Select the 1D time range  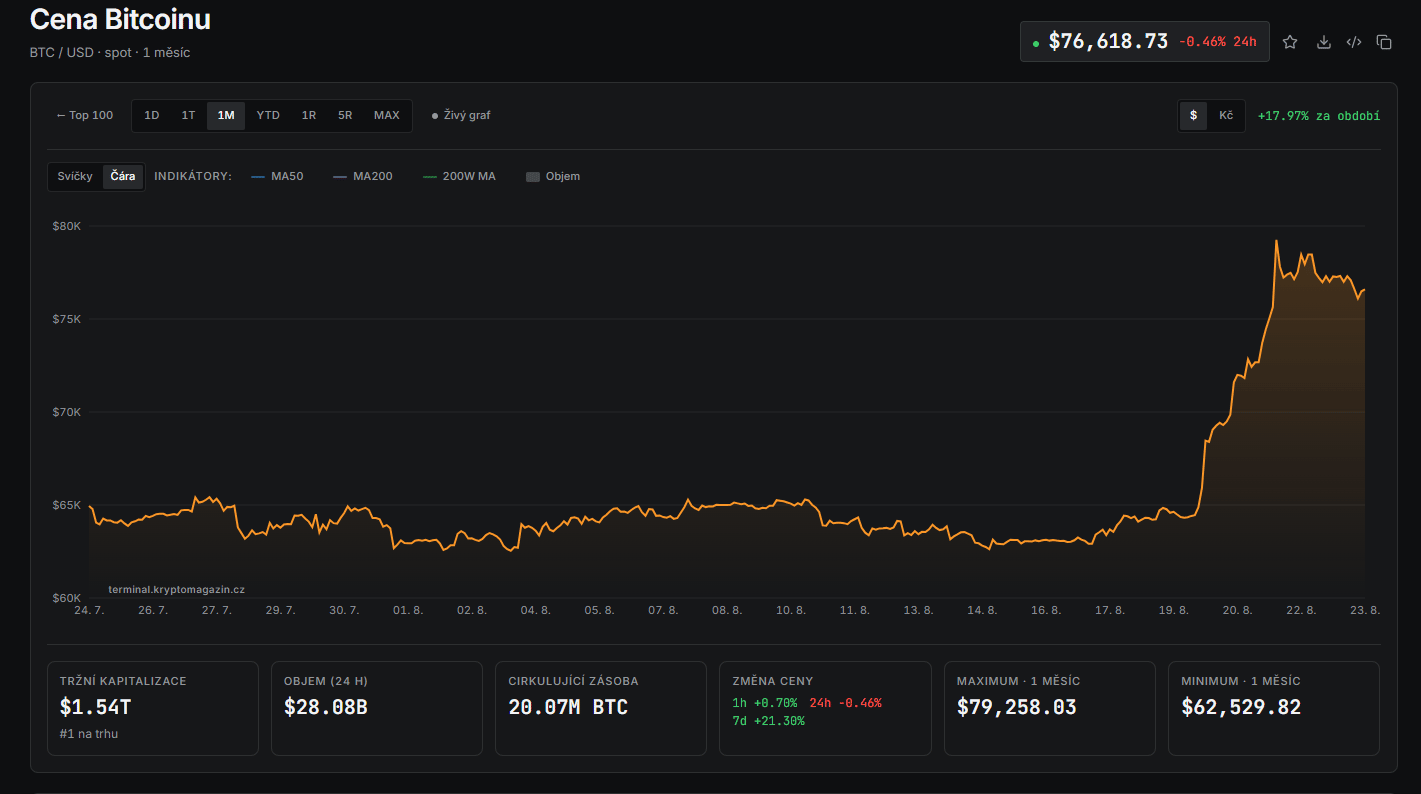point(152,115)
